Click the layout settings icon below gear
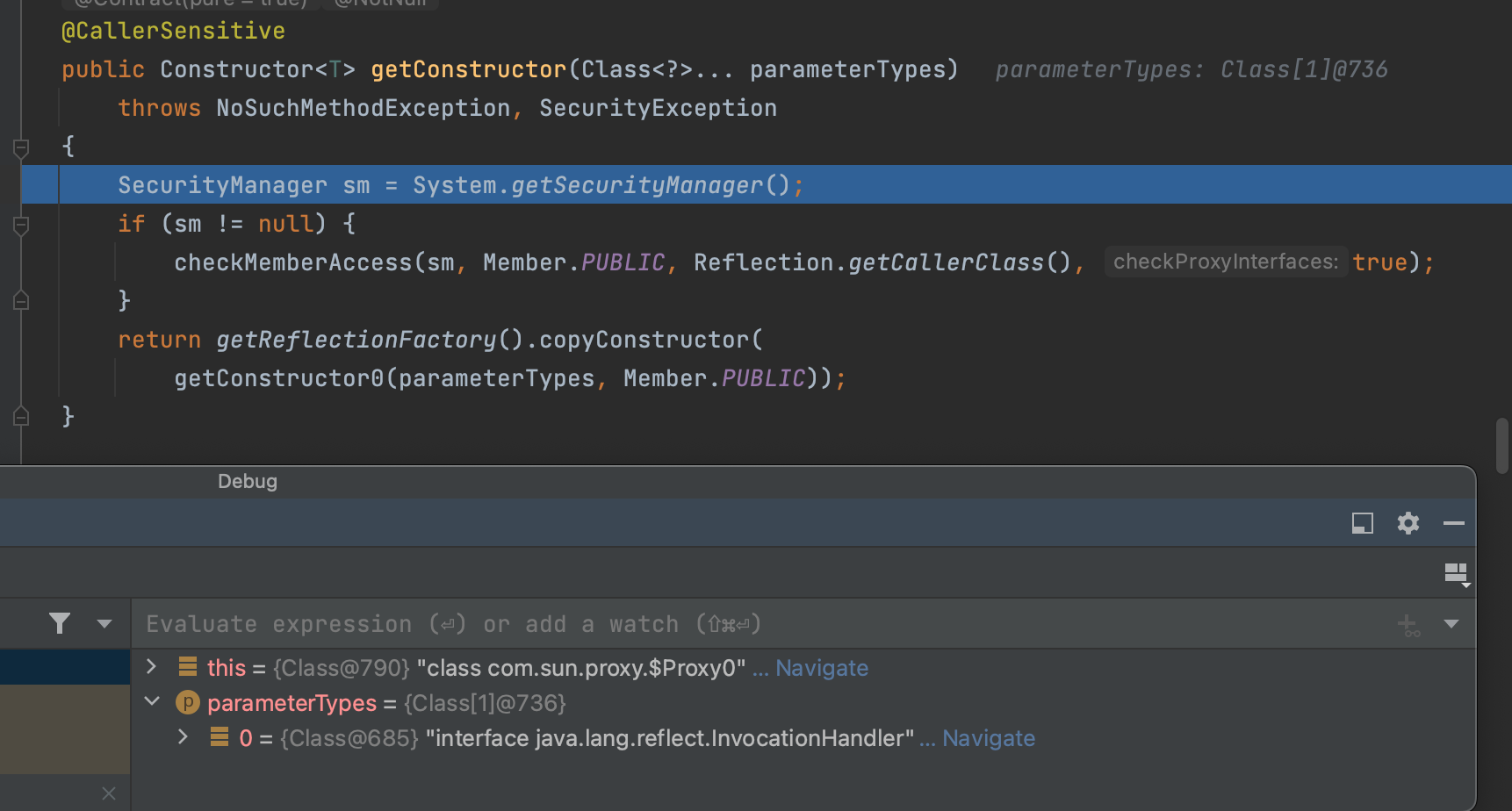The image size is (1512, 811). coord(1456,573)
